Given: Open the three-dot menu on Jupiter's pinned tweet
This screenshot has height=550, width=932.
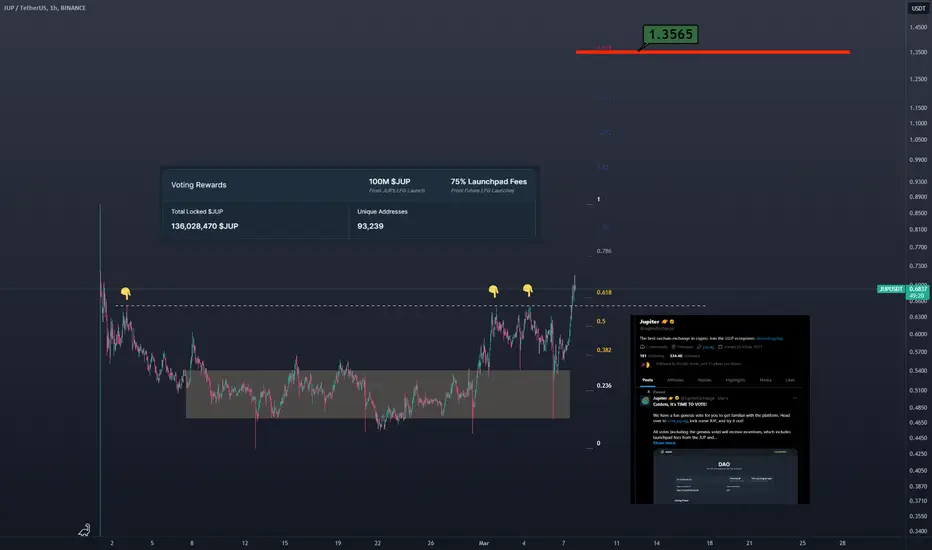Looking at the screenshot, I should (795, 398).
